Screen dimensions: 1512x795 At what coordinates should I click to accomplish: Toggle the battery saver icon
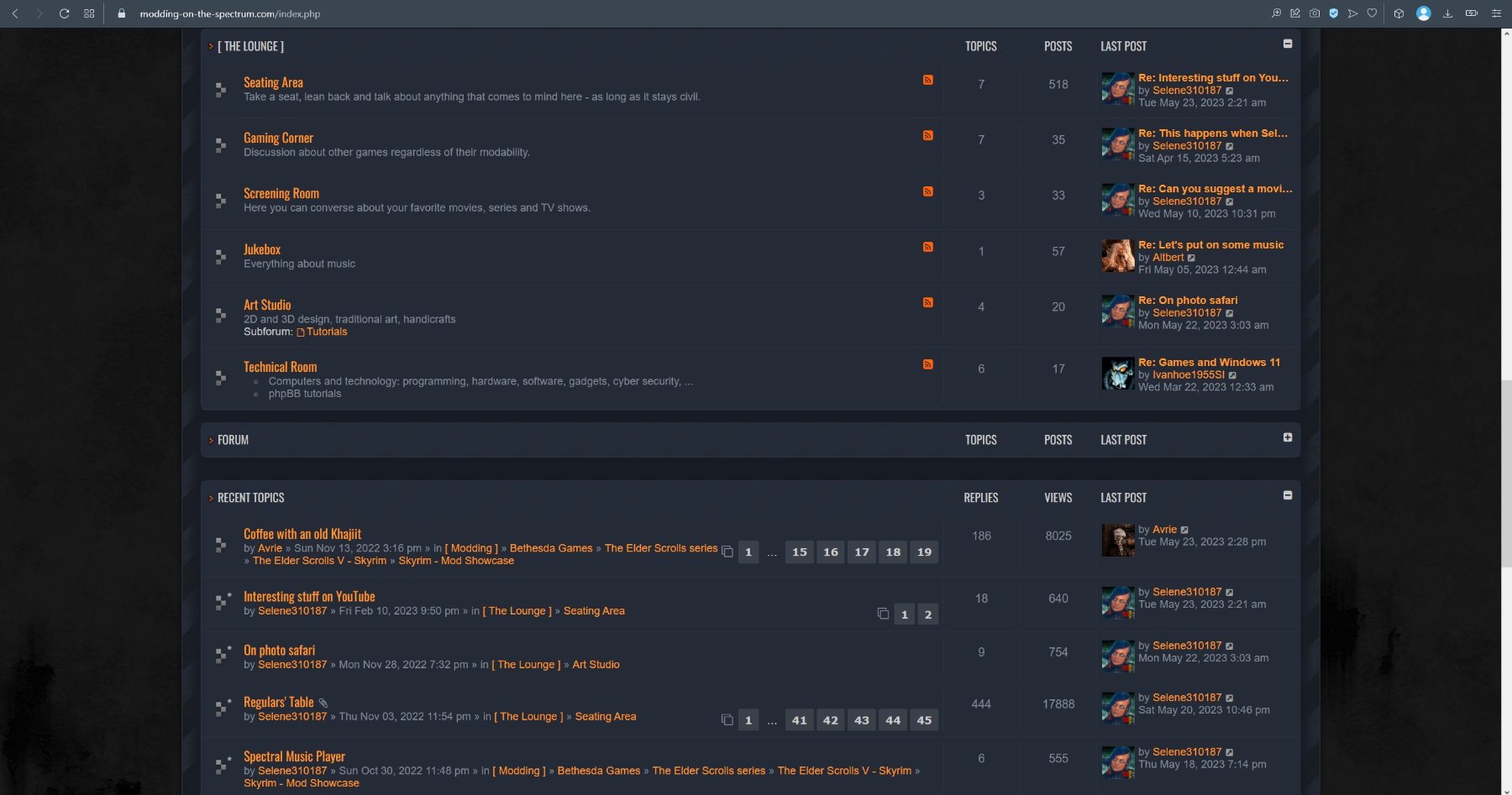pyautogui.click(x=1471, y=13)
